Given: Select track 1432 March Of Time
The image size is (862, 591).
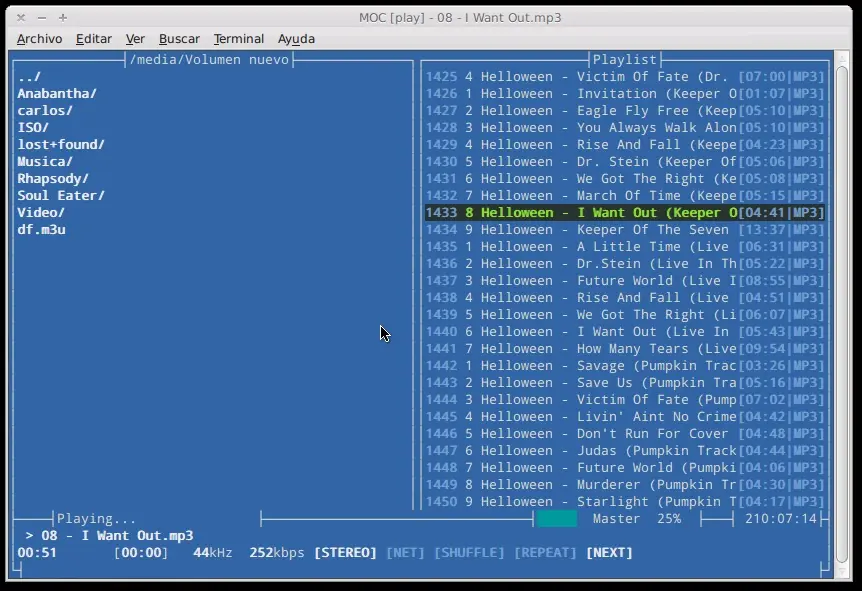Looking at the screenshot, I should (625, 196).
